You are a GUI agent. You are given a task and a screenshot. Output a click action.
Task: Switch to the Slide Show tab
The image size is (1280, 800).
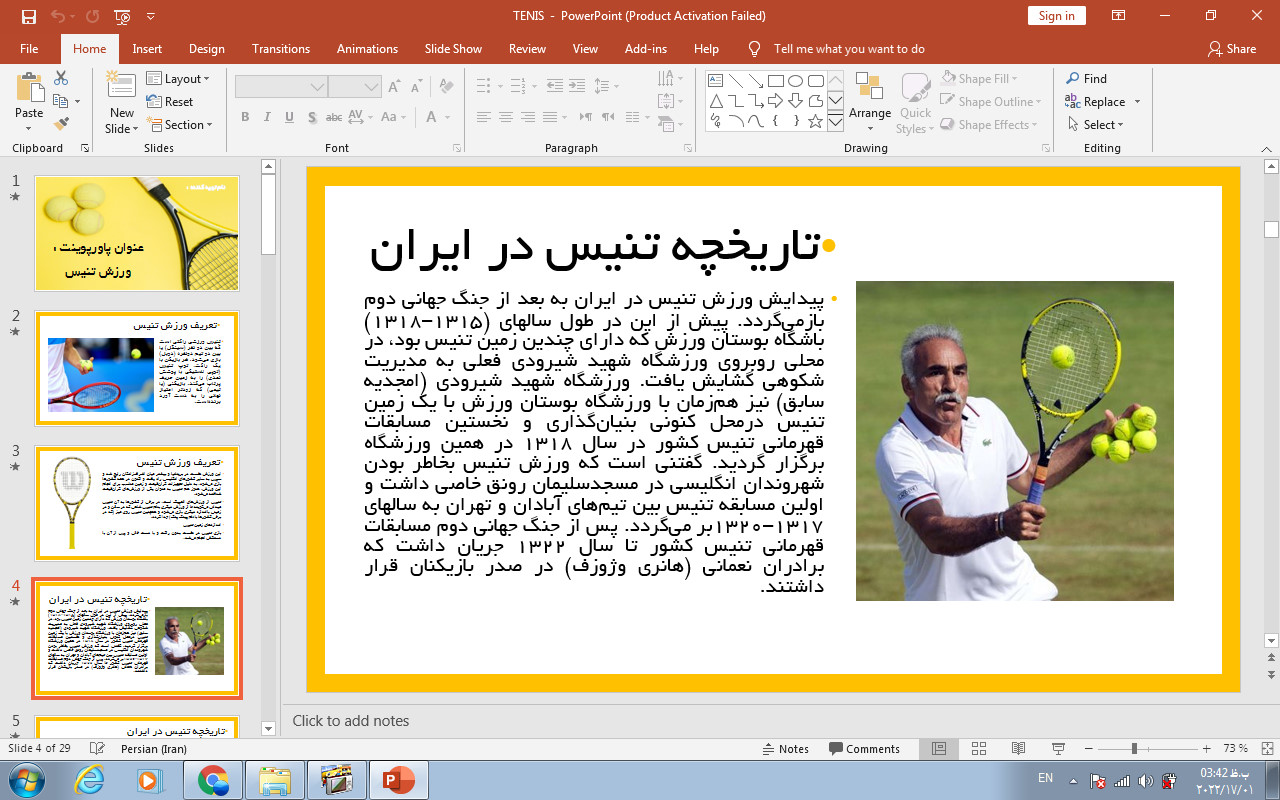click(453, 49)
